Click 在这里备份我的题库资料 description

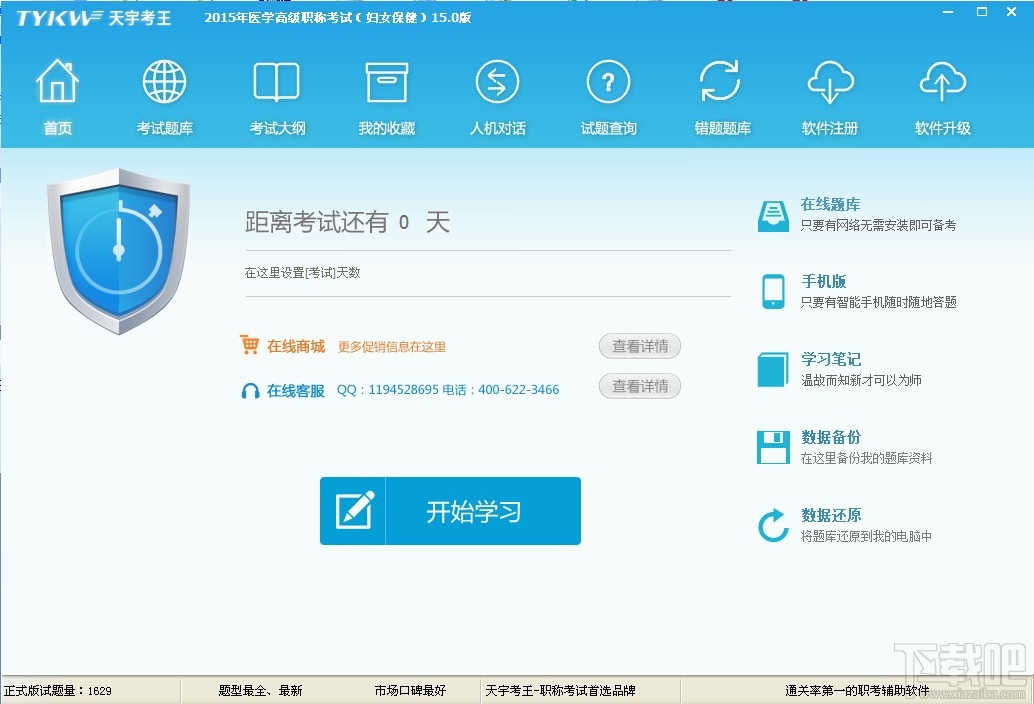[x=867, y=458]
